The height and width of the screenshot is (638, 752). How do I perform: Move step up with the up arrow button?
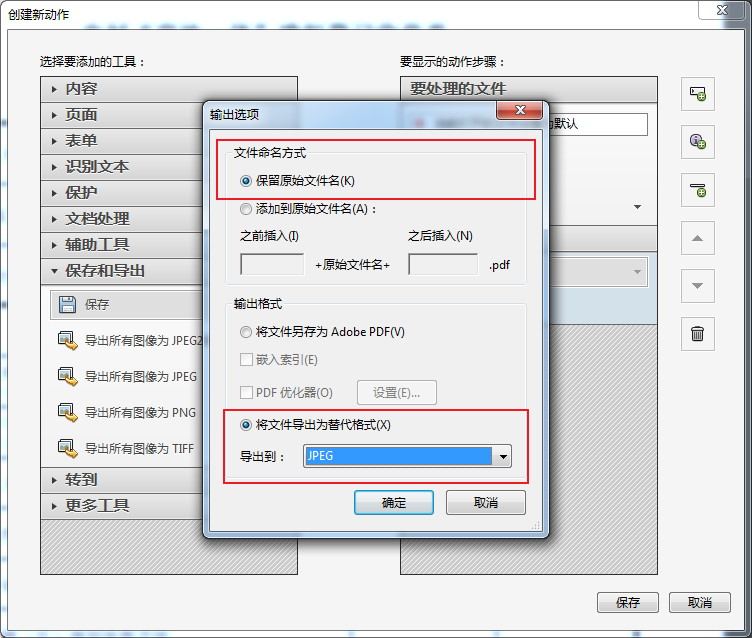pos(697,237)
